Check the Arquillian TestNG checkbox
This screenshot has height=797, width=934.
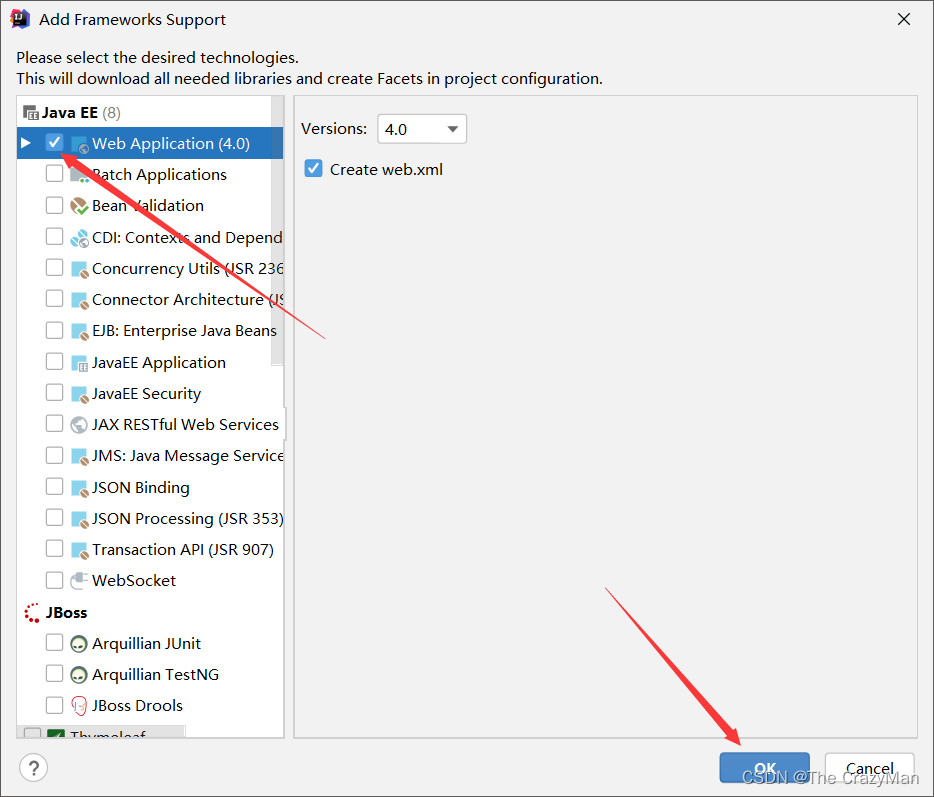coord(54,673)
